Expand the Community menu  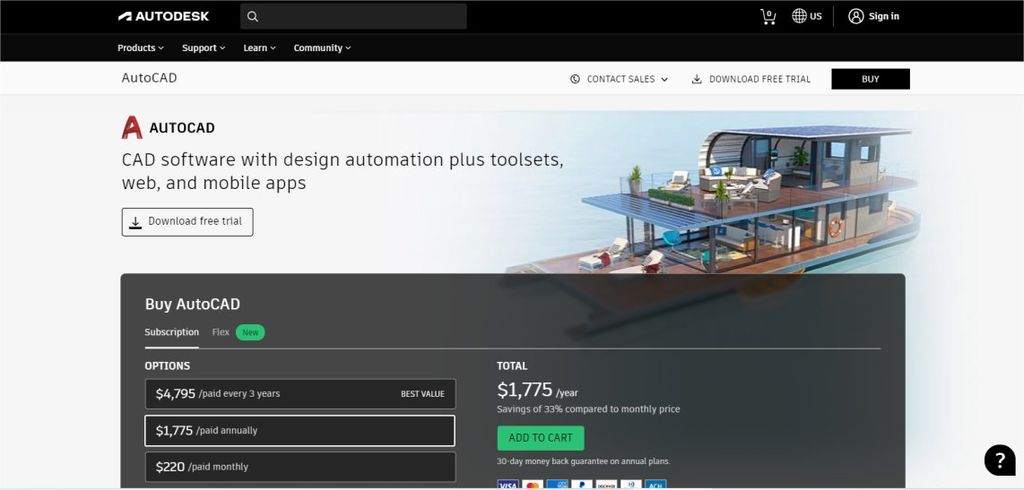322,48
